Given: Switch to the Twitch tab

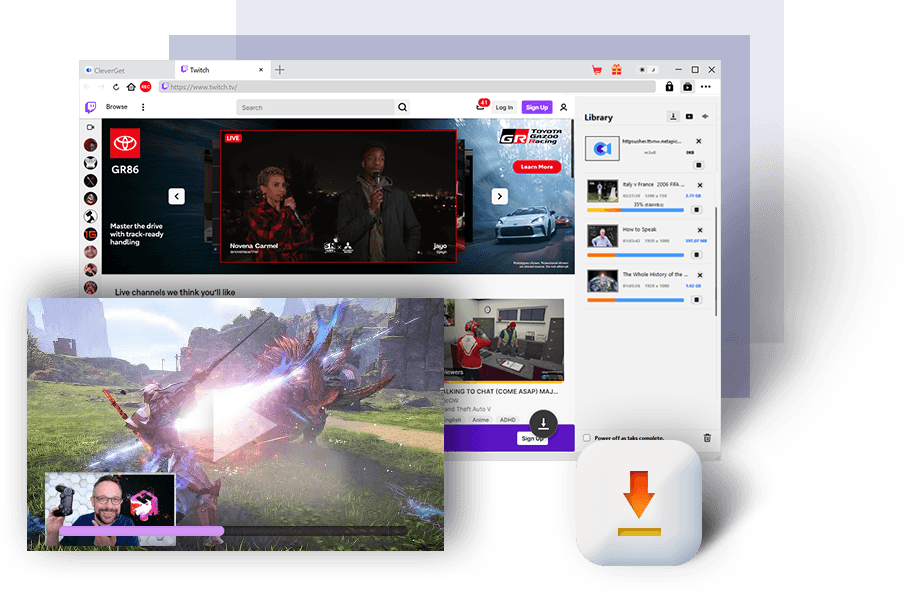Looking at the screenshot, I should pos(223,69).
